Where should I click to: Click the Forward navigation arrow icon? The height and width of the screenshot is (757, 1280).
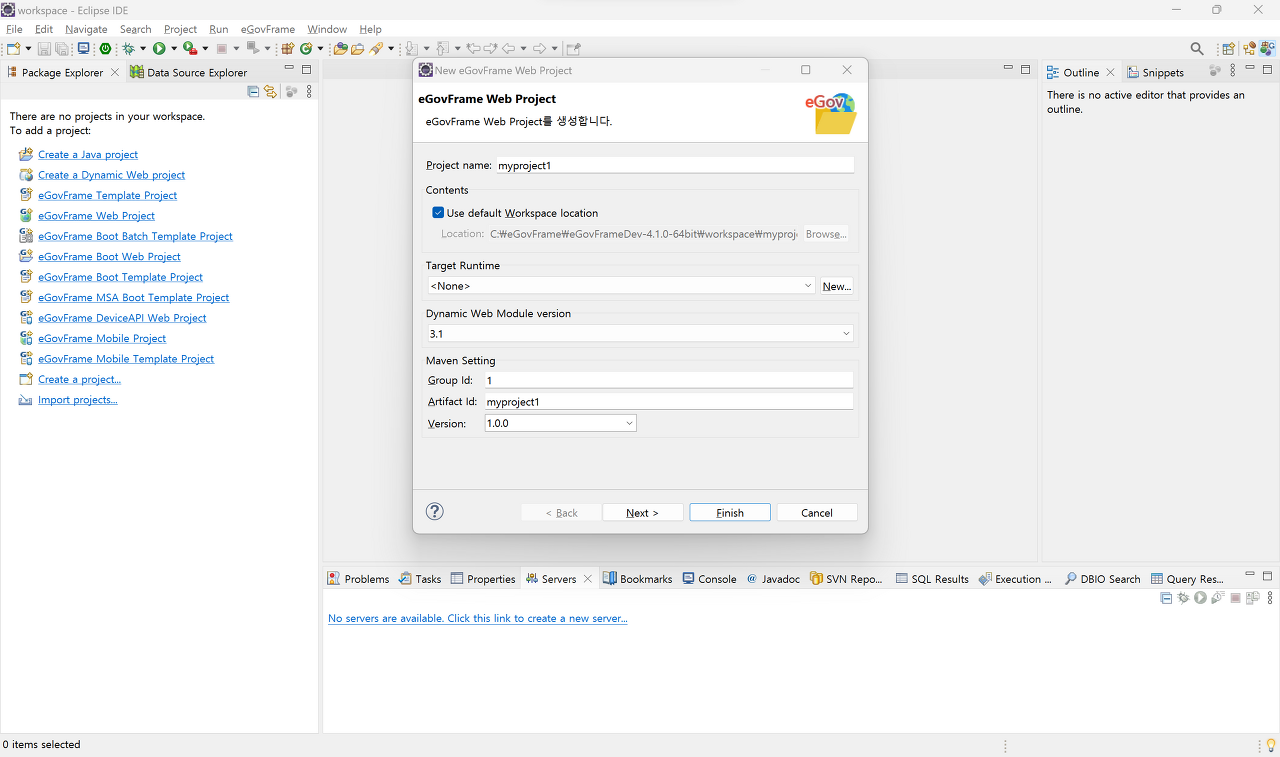[x=540, y=48]
